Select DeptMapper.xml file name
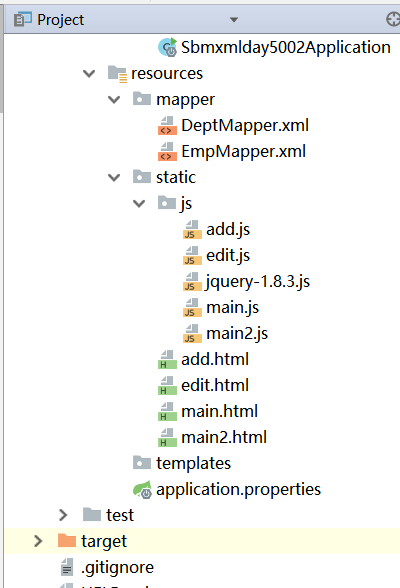This screenshot has width=400, height=588. (245, 126)
